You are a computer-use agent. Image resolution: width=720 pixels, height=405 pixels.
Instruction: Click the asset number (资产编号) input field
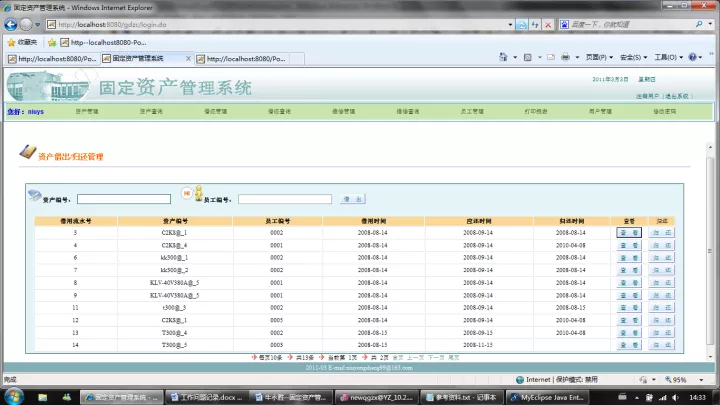point(124,199)
